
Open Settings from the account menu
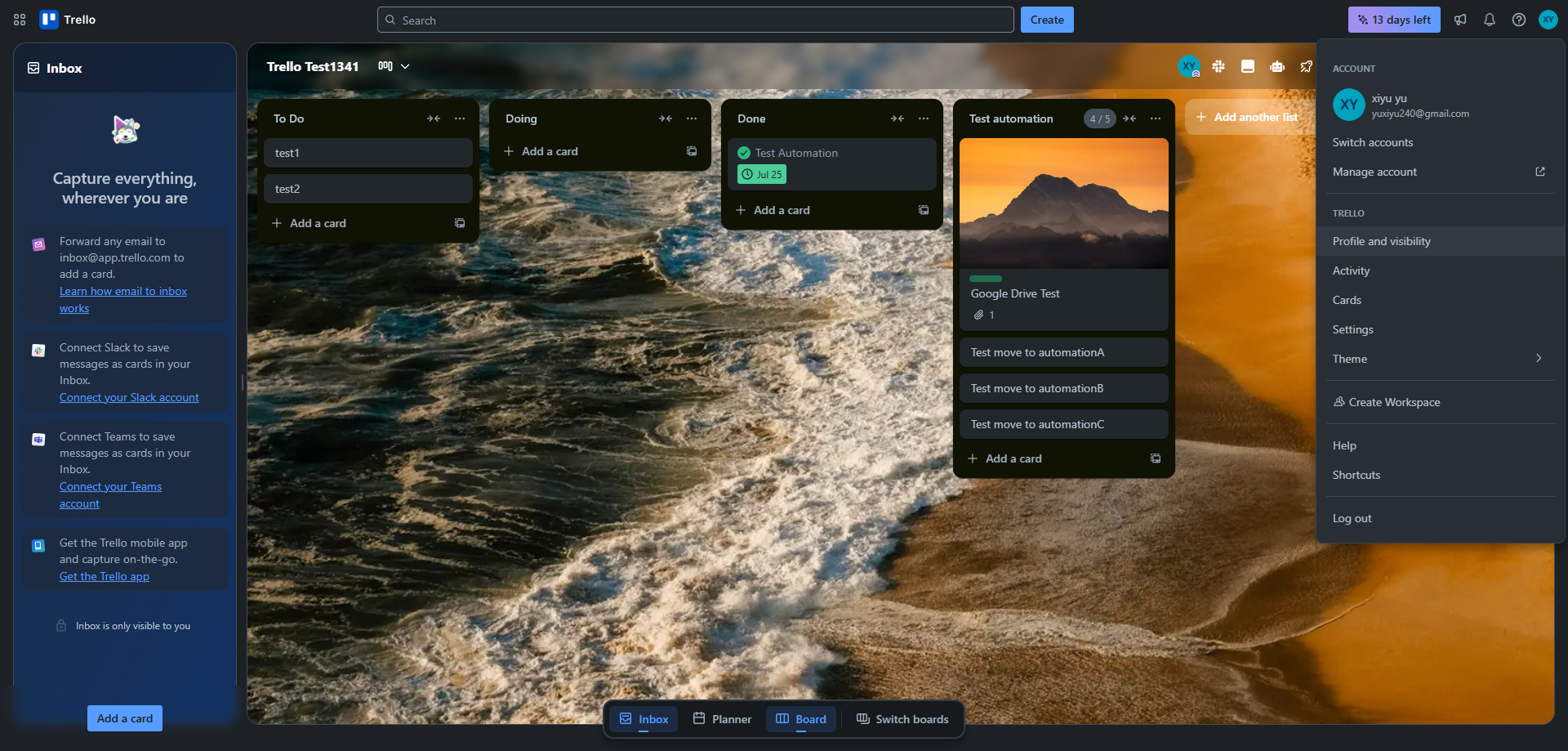[1441, 329]
